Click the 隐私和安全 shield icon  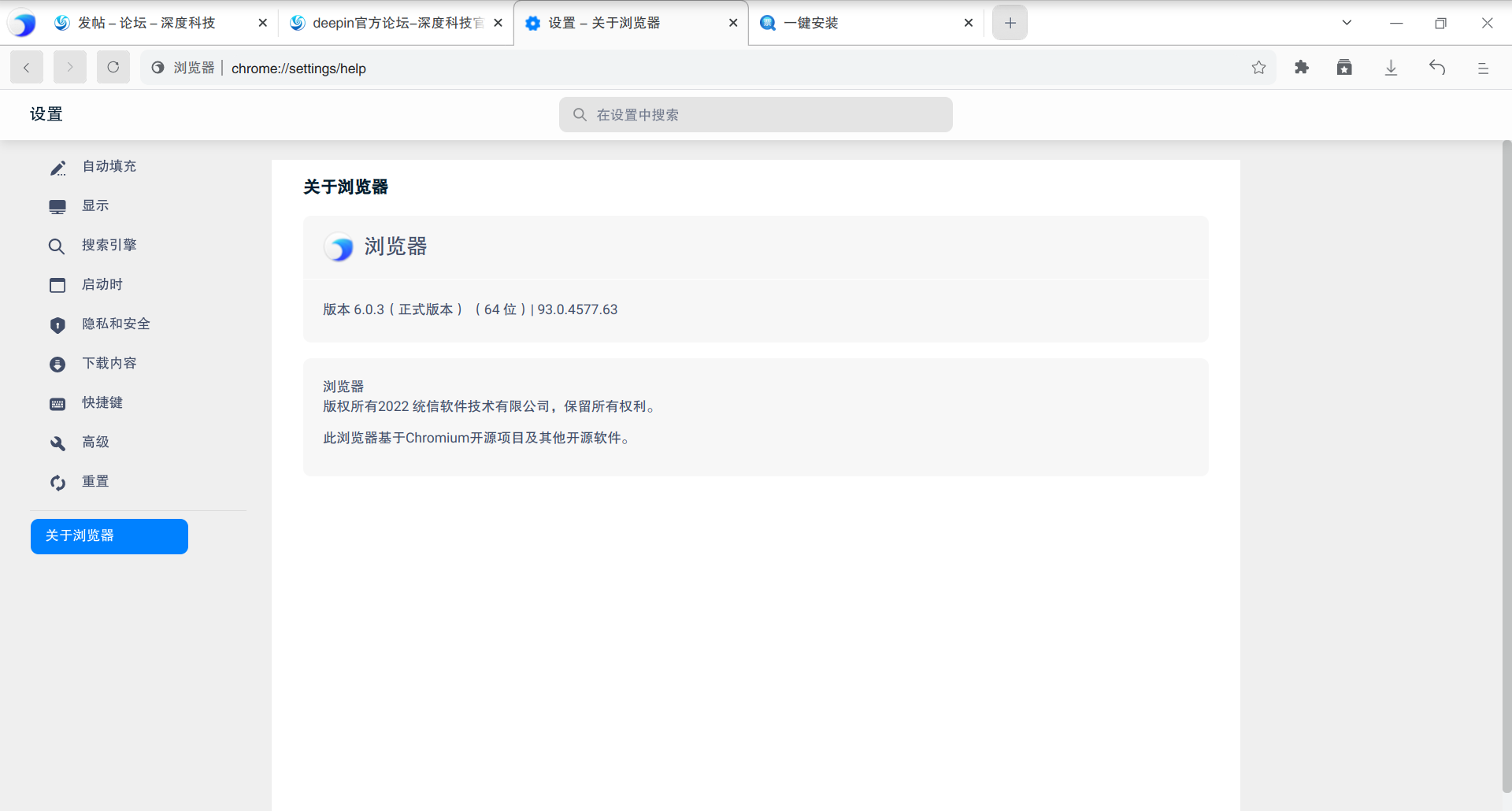point(57,325)
